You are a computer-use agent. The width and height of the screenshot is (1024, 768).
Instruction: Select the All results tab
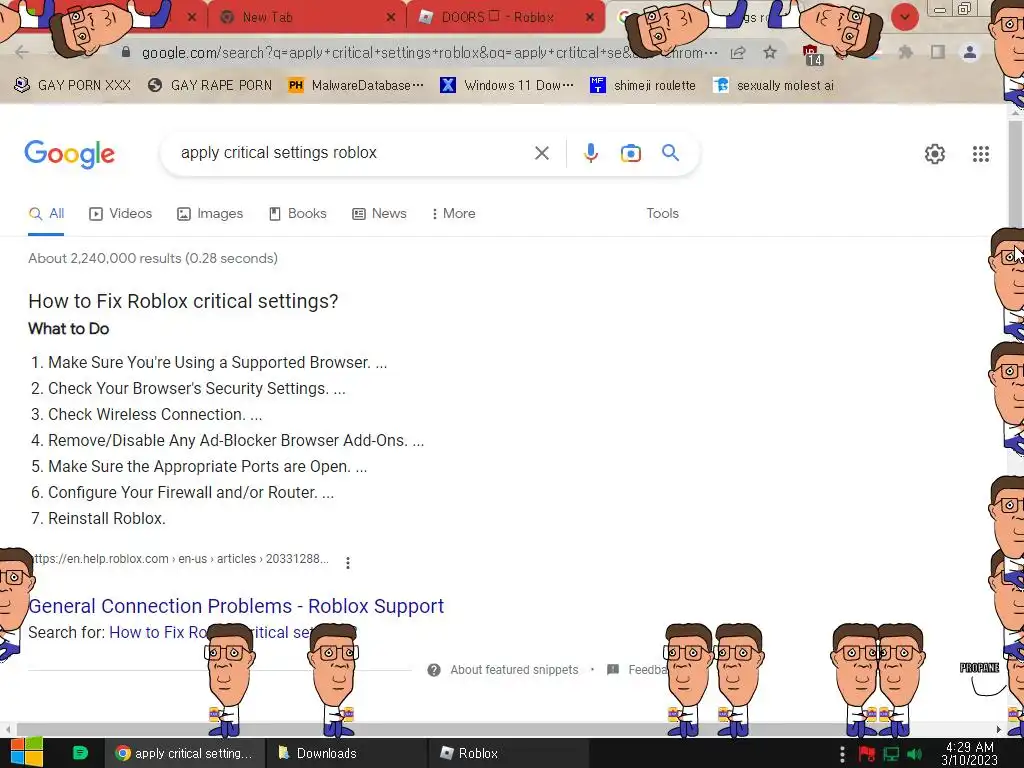[x=46, y=214]
